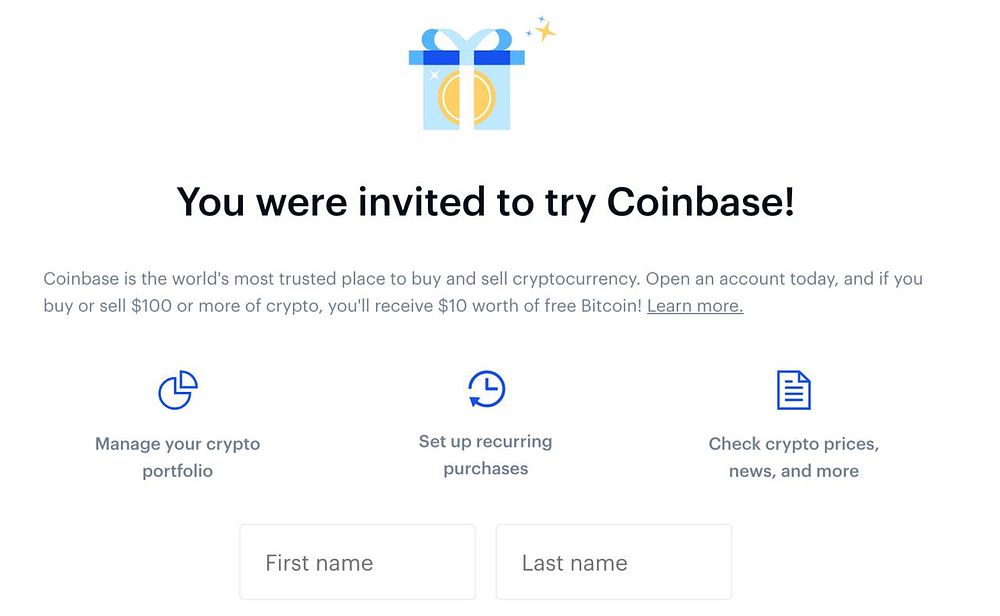
Task: Click the "Check crypto prices, news, and more" text
Action: [793, 457]
